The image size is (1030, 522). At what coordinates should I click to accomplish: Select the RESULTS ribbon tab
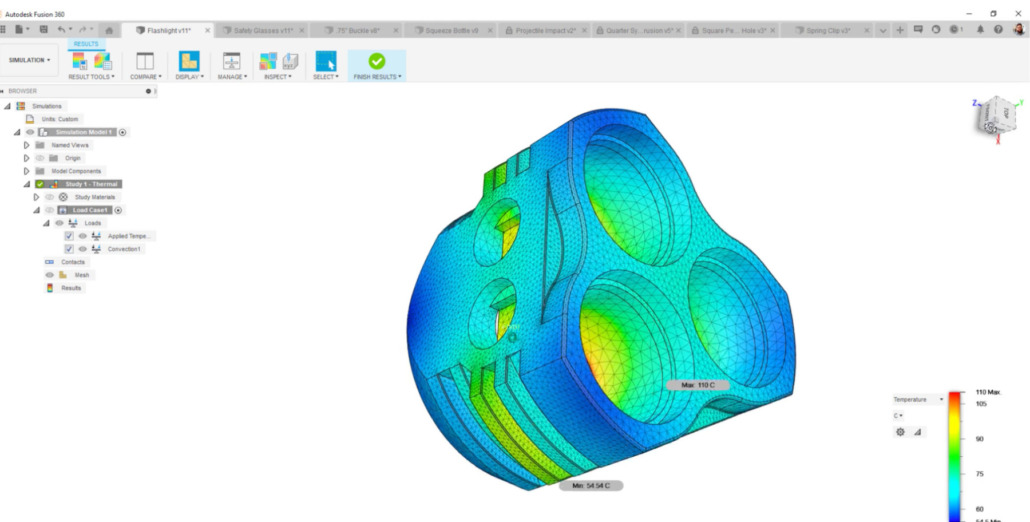click(86, 44)
